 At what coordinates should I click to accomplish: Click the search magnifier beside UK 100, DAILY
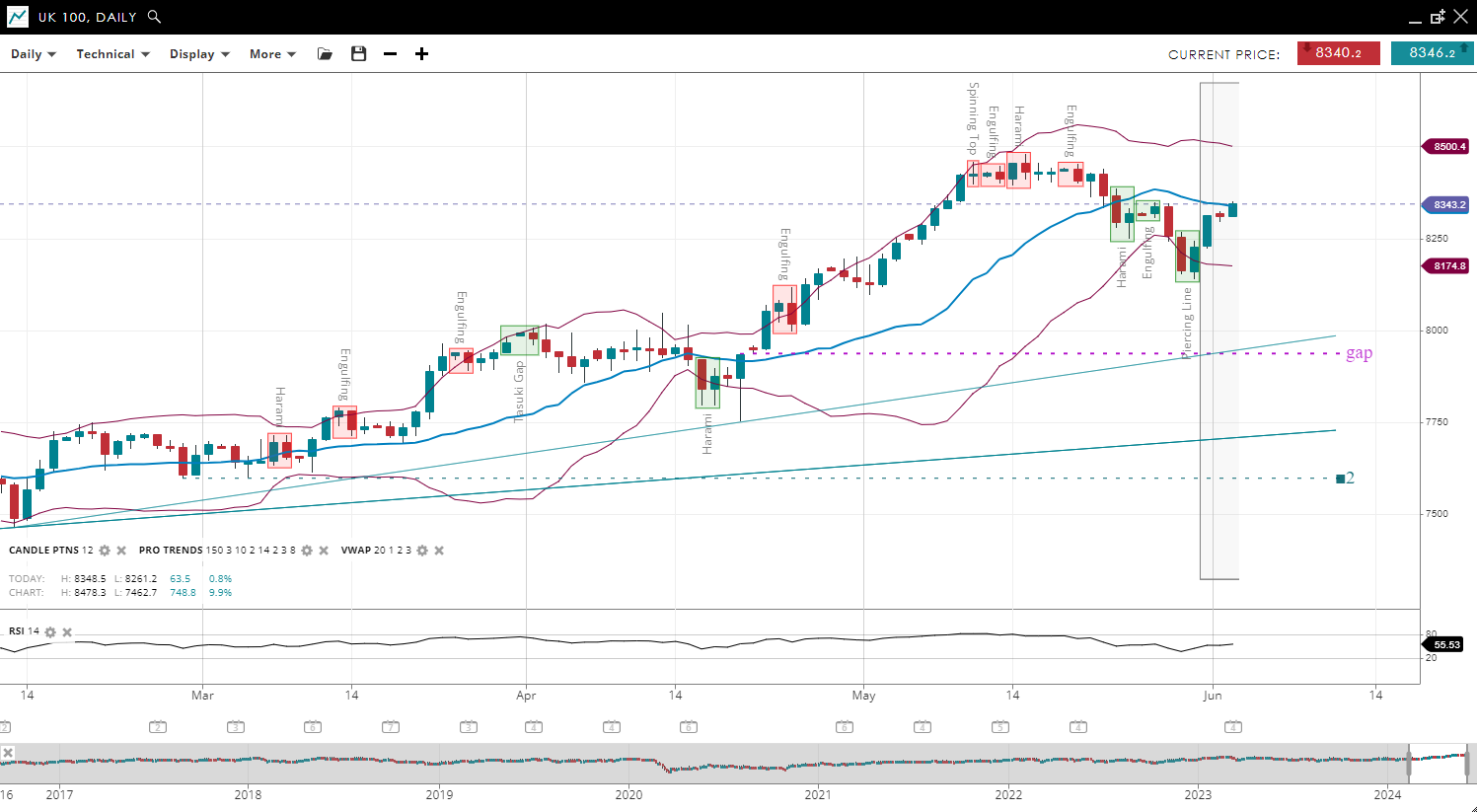[154, 17]
